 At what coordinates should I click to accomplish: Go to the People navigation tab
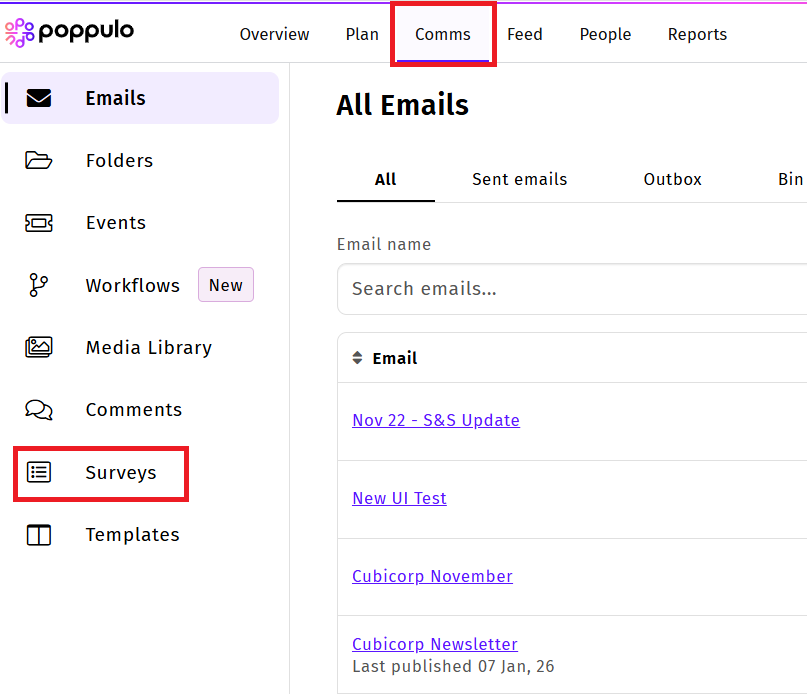pyautogui.click(x=605, y=34)
